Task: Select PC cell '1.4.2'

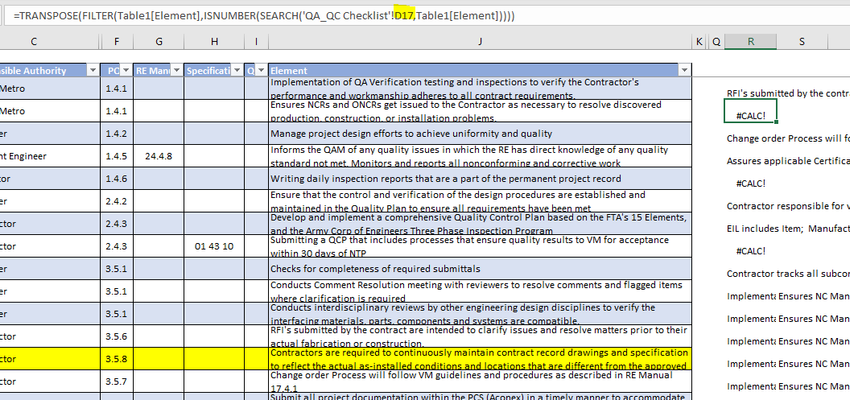Action: 117,133
